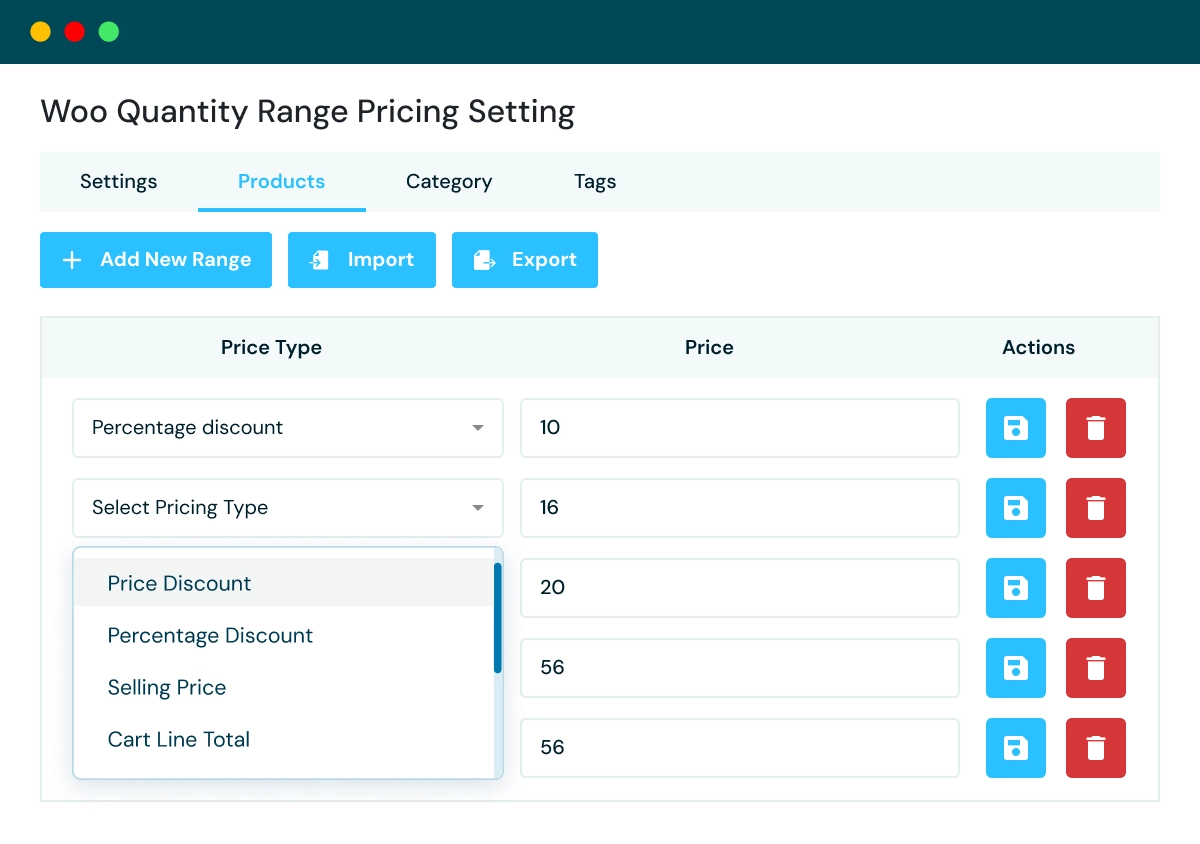1200x844 pixels.
Task: Click the red window control dot
Action: coord(75,32)
